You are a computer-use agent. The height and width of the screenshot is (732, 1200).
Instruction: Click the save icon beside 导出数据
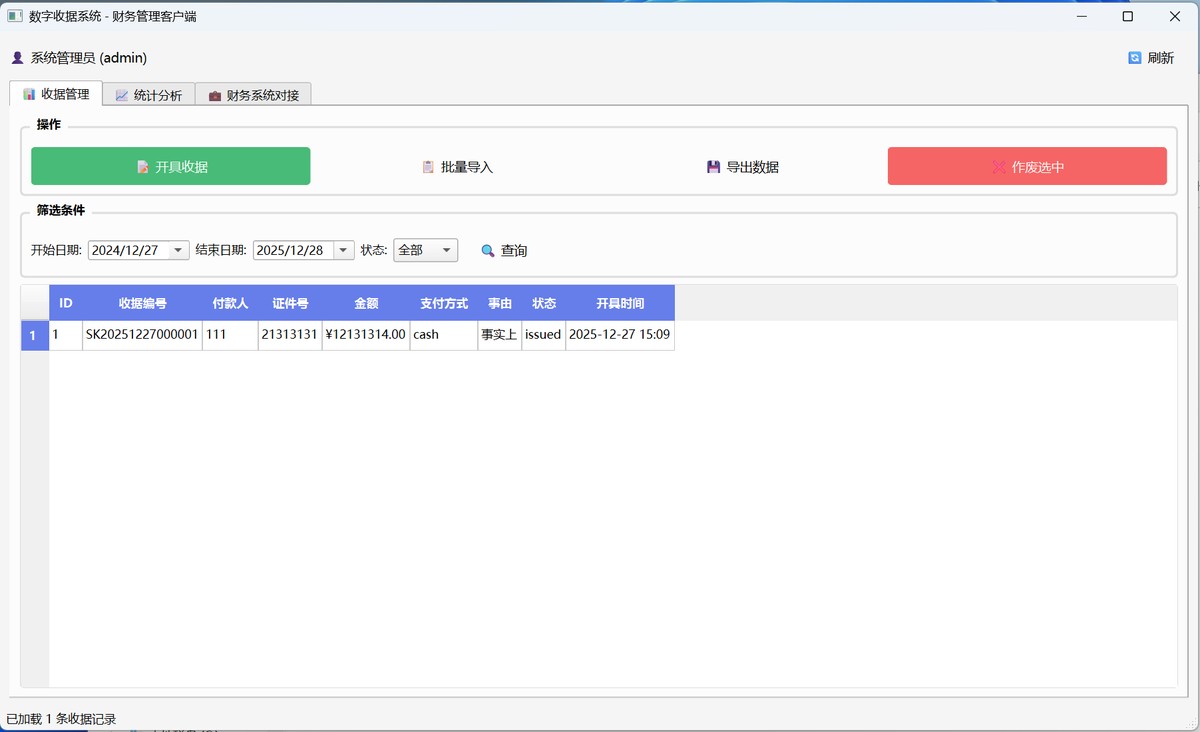712,166
